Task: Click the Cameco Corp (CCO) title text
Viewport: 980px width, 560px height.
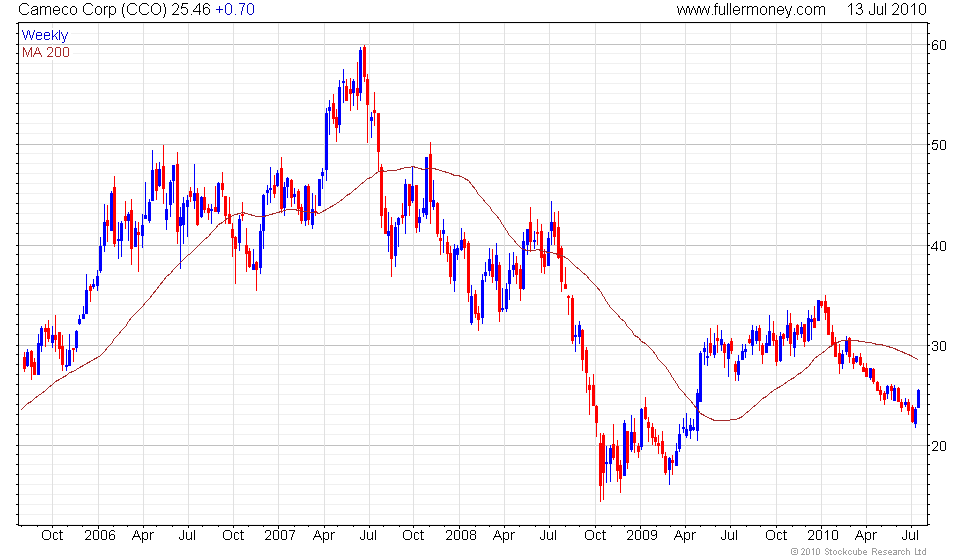Action: coord(92,9)
